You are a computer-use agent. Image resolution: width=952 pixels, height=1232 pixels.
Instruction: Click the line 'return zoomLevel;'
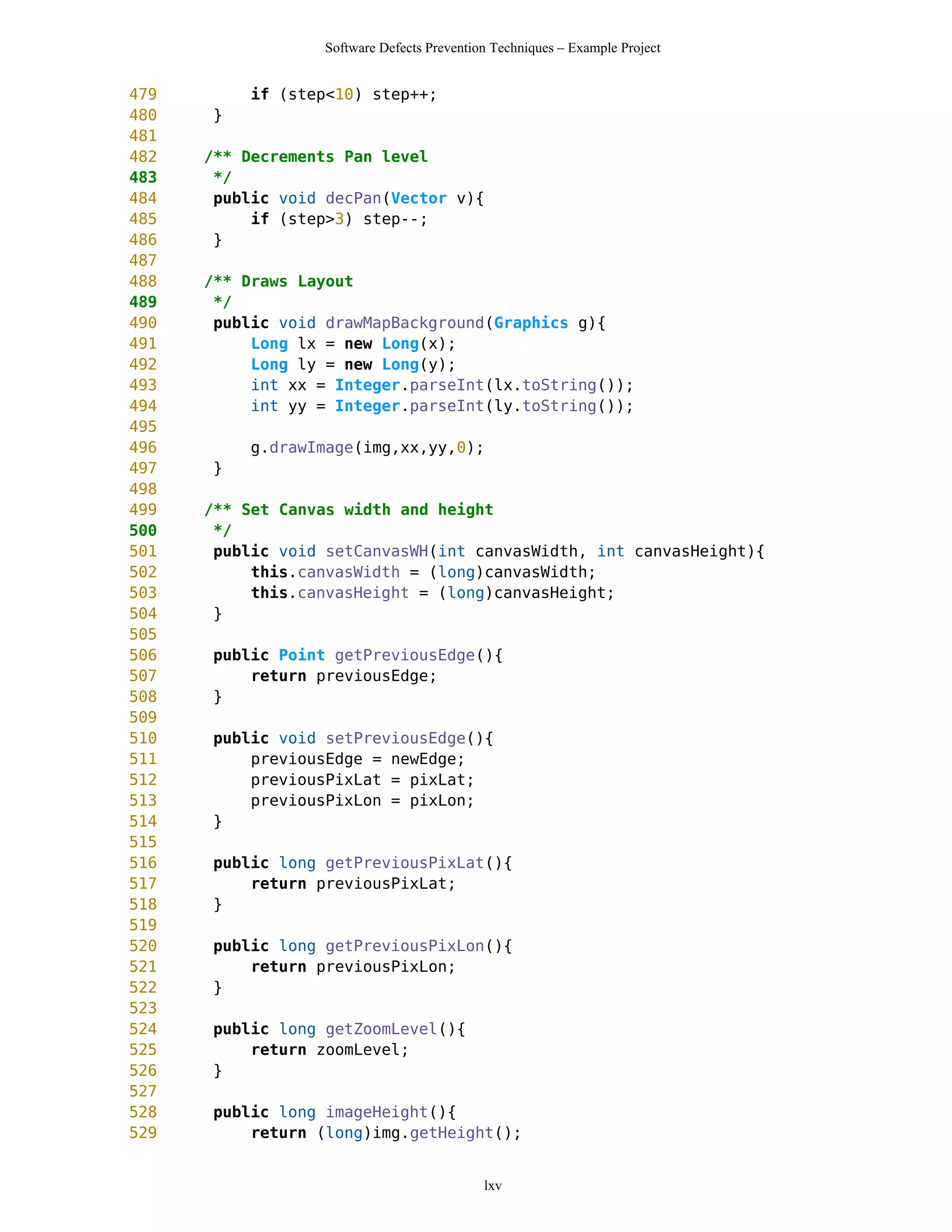coord(330,1050)
